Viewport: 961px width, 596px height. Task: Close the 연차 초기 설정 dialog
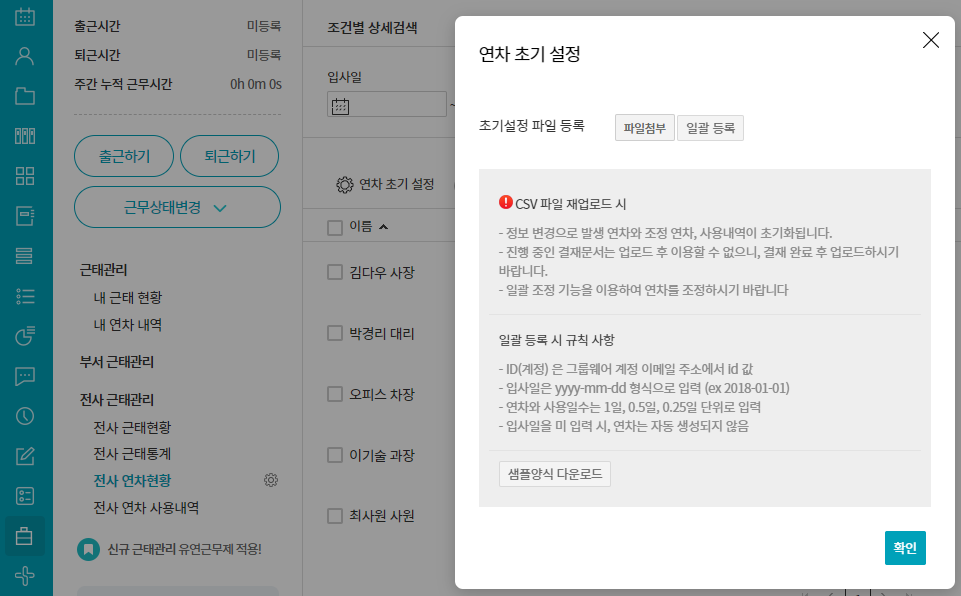tap(930, 40)
